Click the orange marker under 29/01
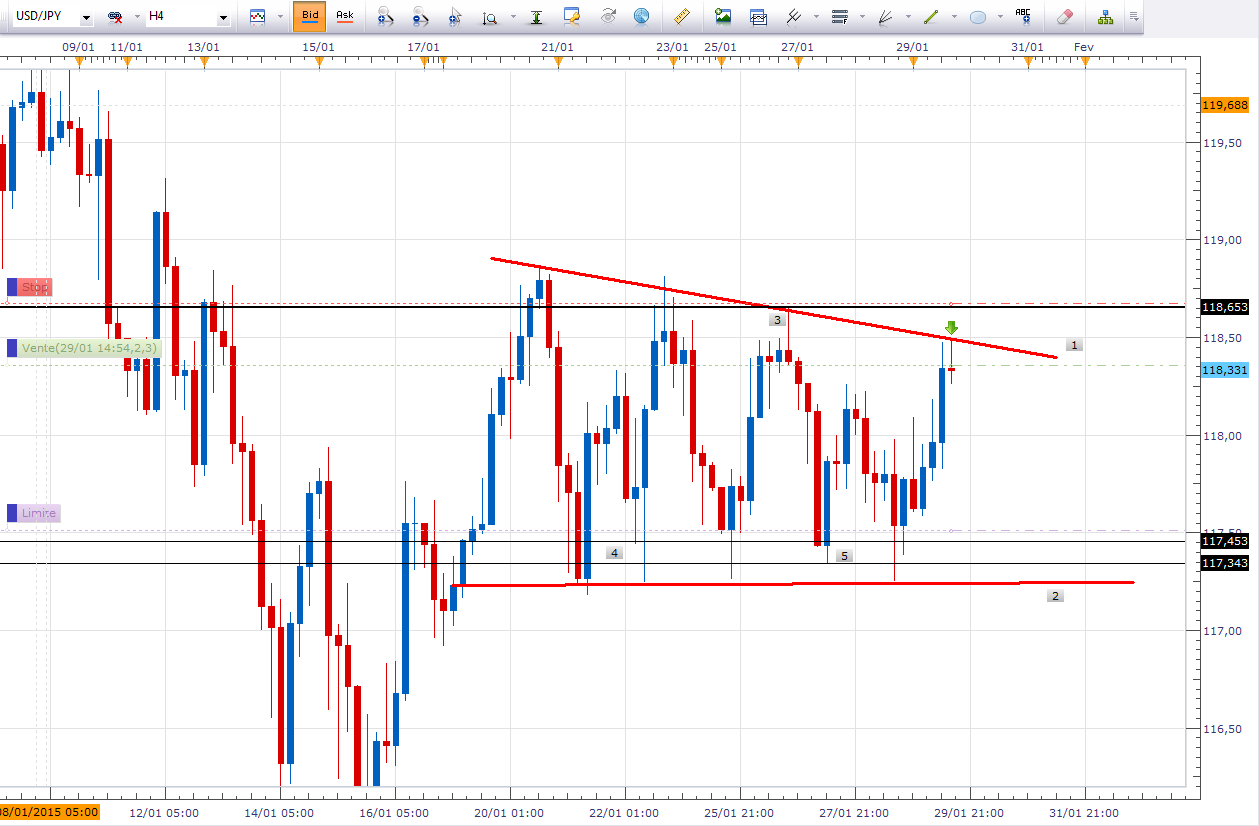The height and width of the screenshot is (826, 1259). point(912,63)
